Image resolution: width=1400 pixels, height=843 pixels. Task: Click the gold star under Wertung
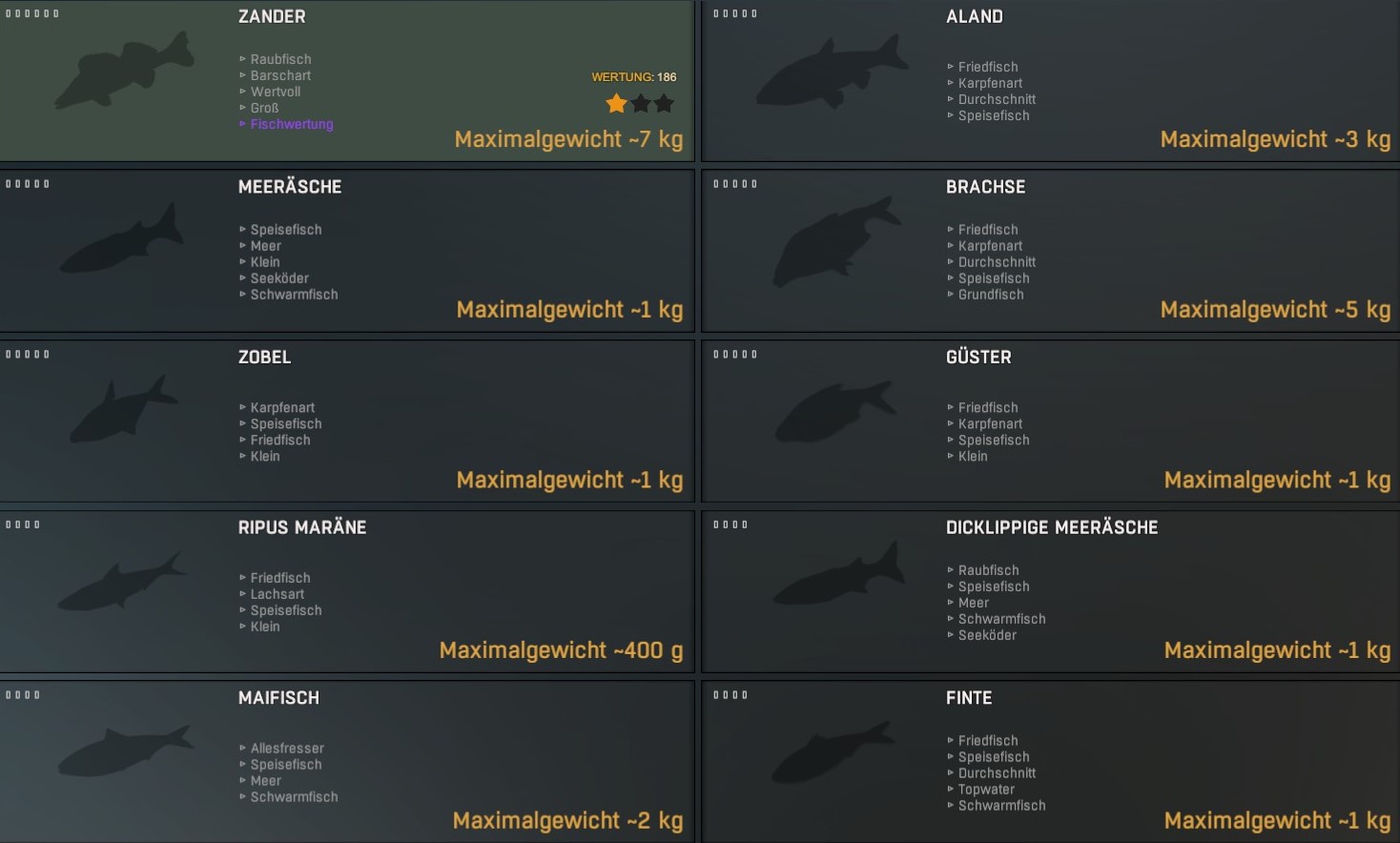pyautogui.click(x=616, y=103)
